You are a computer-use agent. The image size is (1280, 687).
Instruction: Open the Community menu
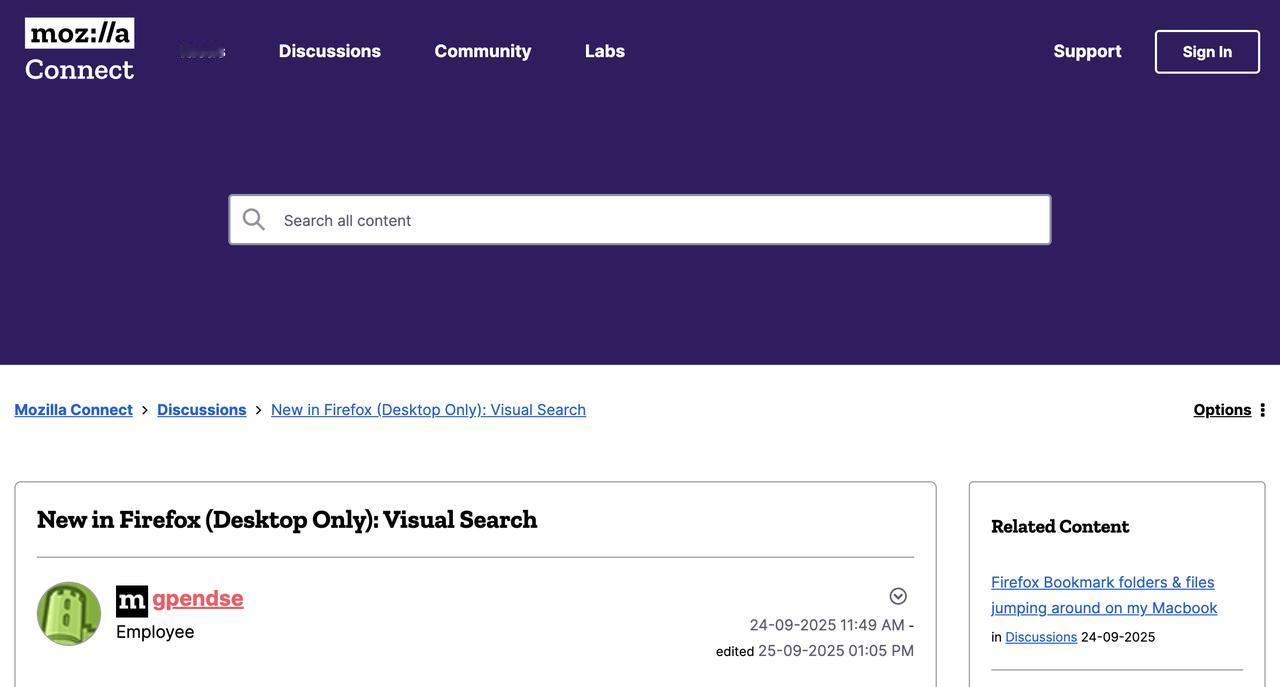[483, 51]
